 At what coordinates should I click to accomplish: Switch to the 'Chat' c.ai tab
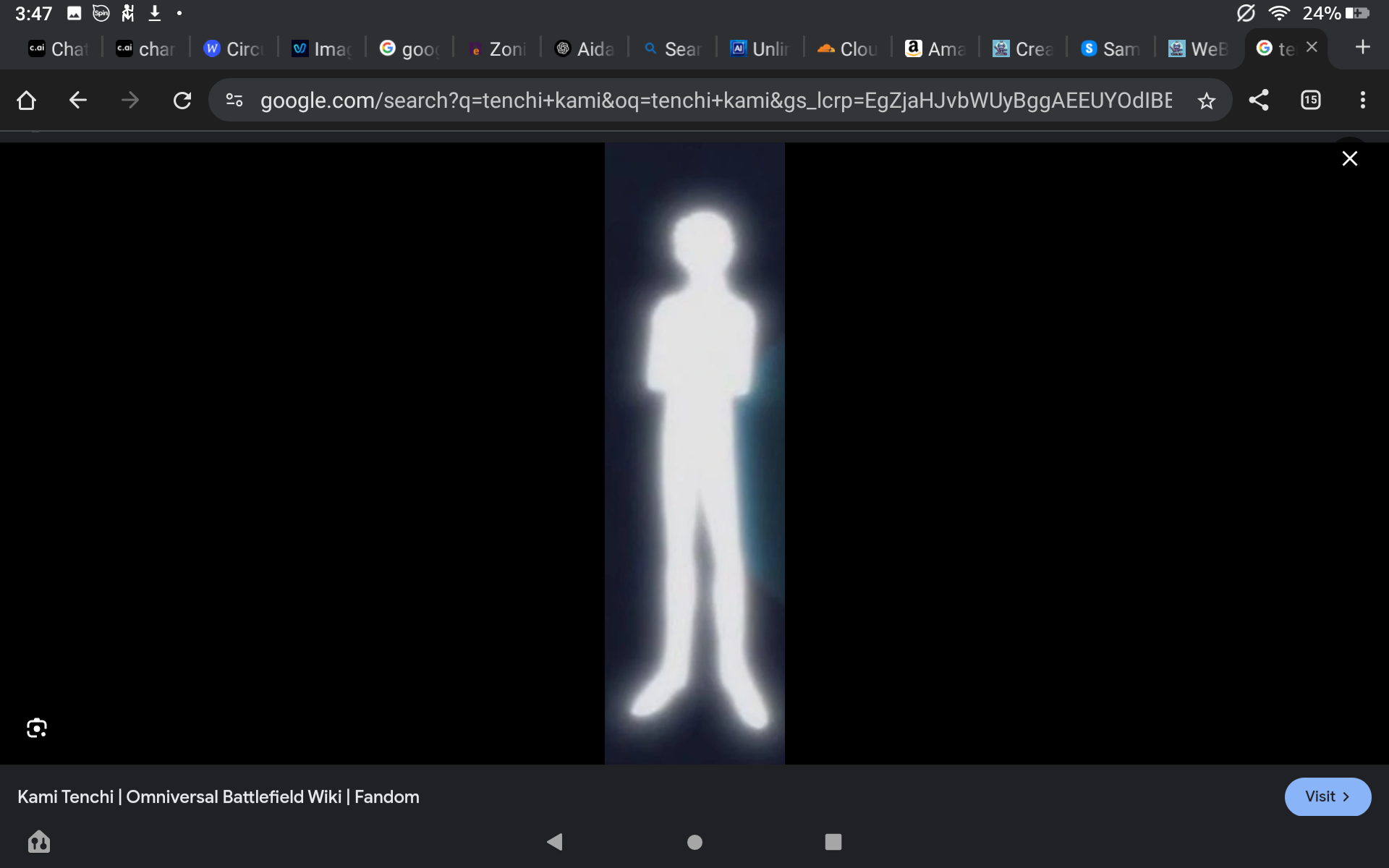pyautogui.click(x=58, y=48)
